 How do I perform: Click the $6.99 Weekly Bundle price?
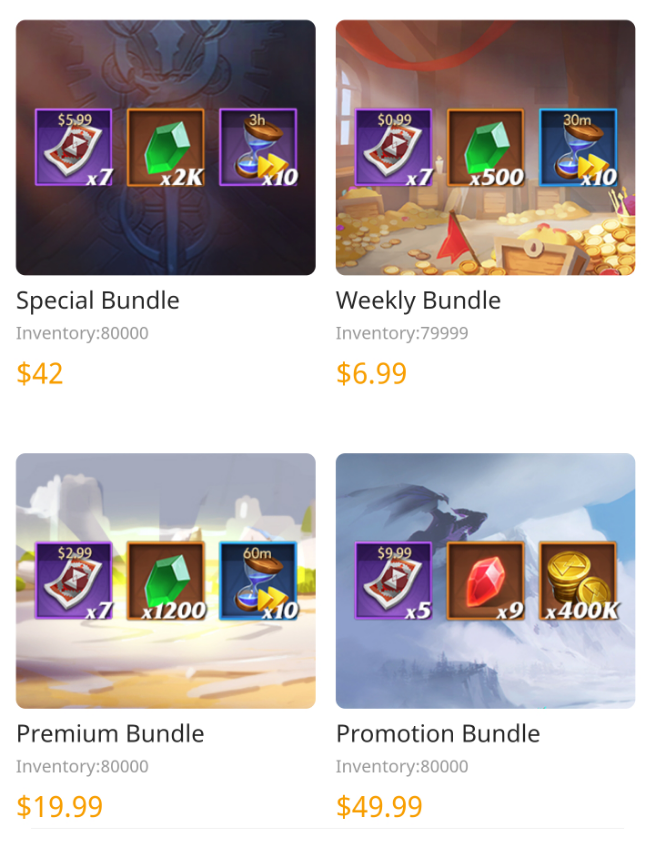click(x=371, y=373)
